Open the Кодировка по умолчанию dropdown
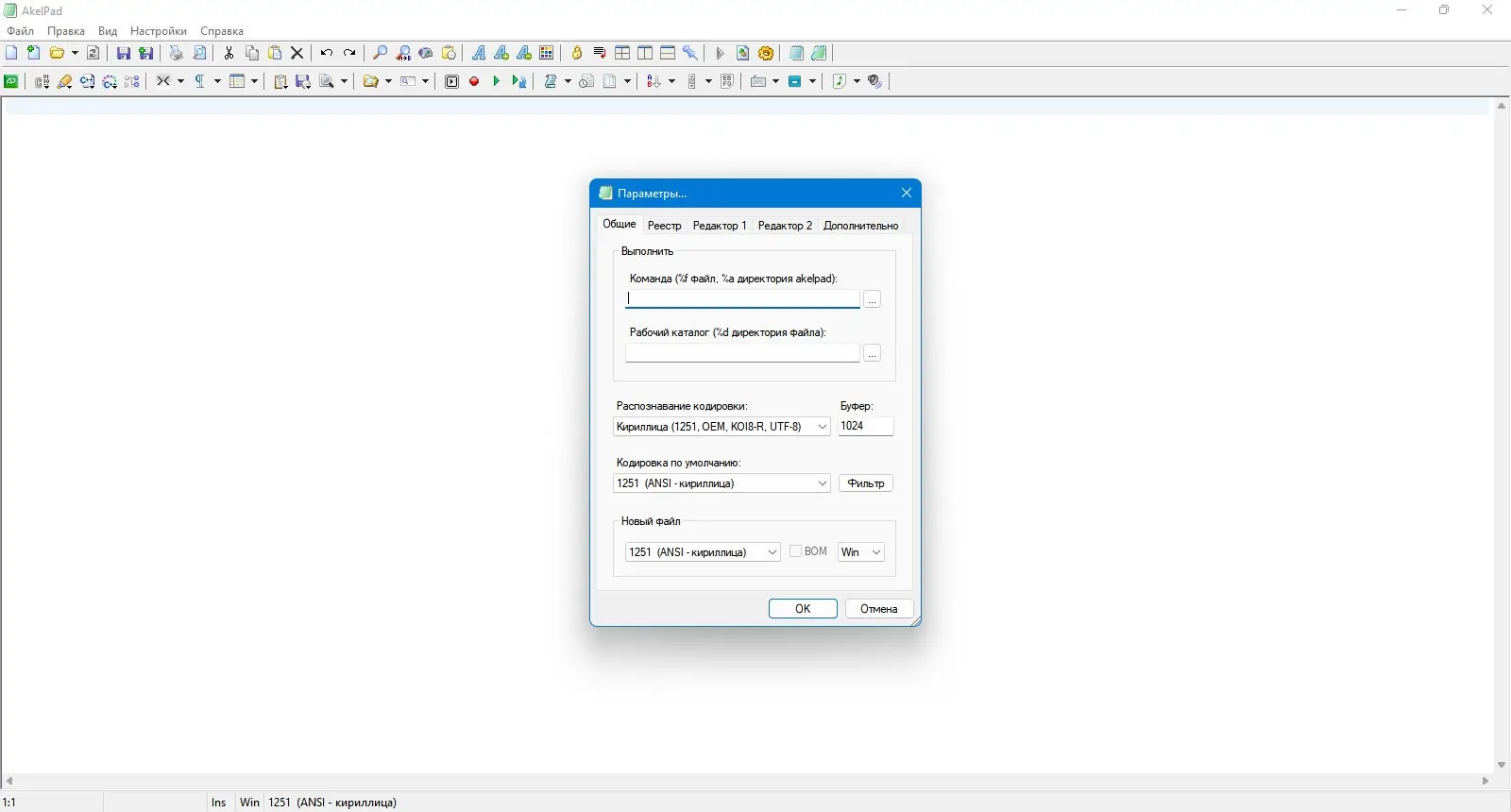The width and height of the screenshot is (1511, 812). [x=822, y=483]
